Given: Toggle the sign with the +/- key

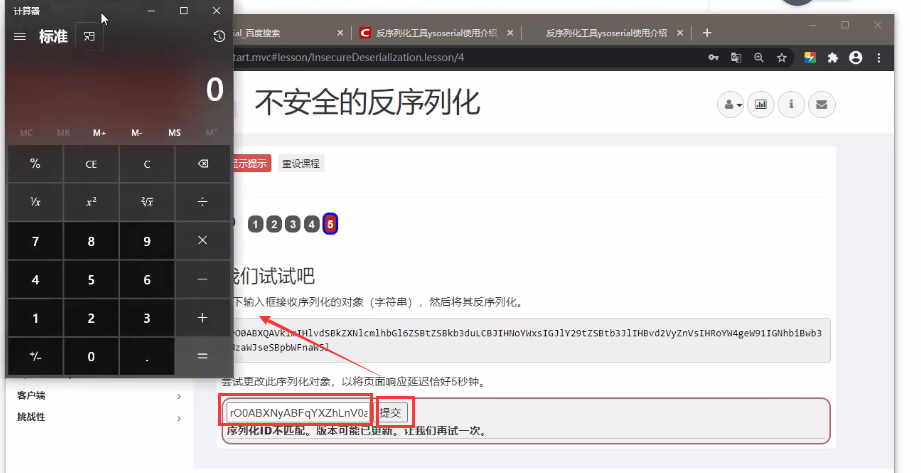Looking at the screenshot, I should (x=35, y=356).
